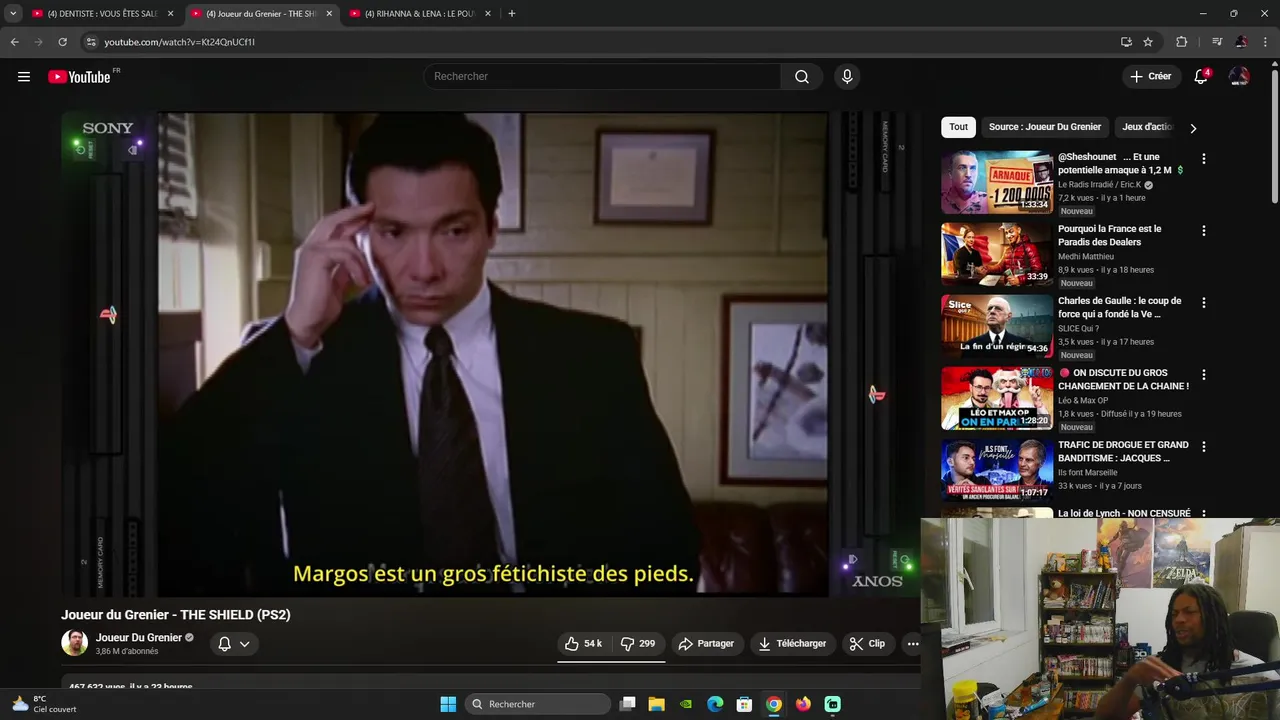Click the address bar URL
Image resolution: width=1280 pixels, height=720 pixels.
[180, 42]
